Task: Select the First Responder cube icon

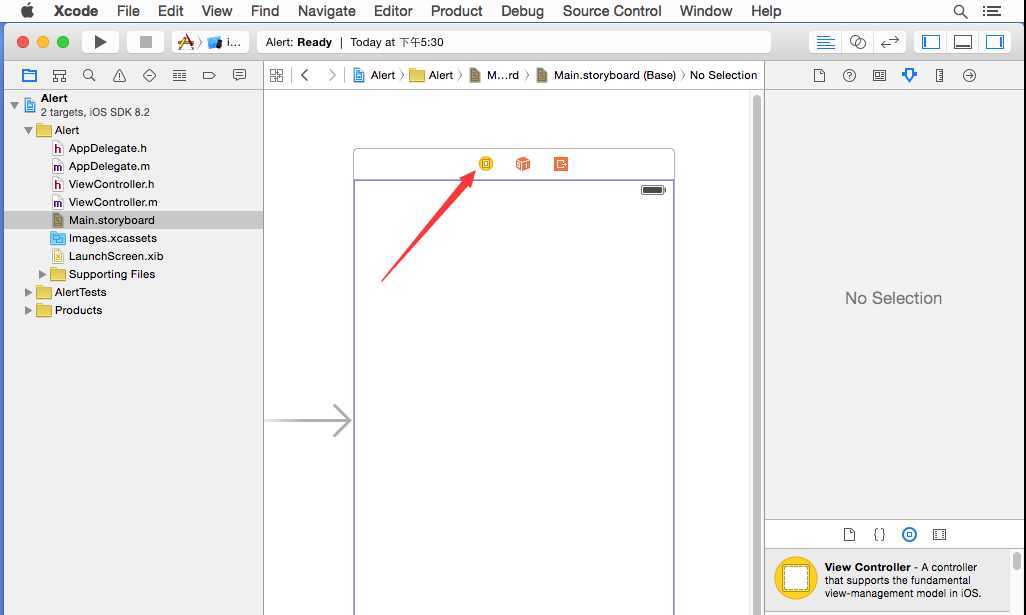Action: point(523,164)
